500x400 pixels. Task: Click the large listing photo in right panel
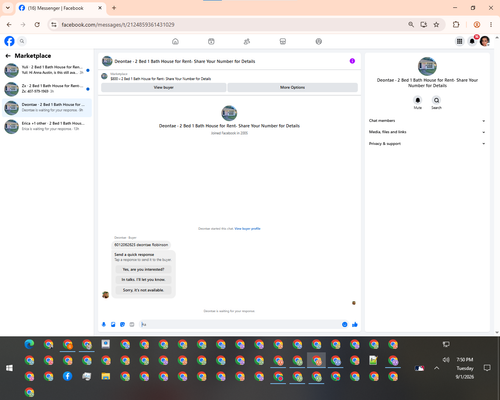tap(427, 66)
